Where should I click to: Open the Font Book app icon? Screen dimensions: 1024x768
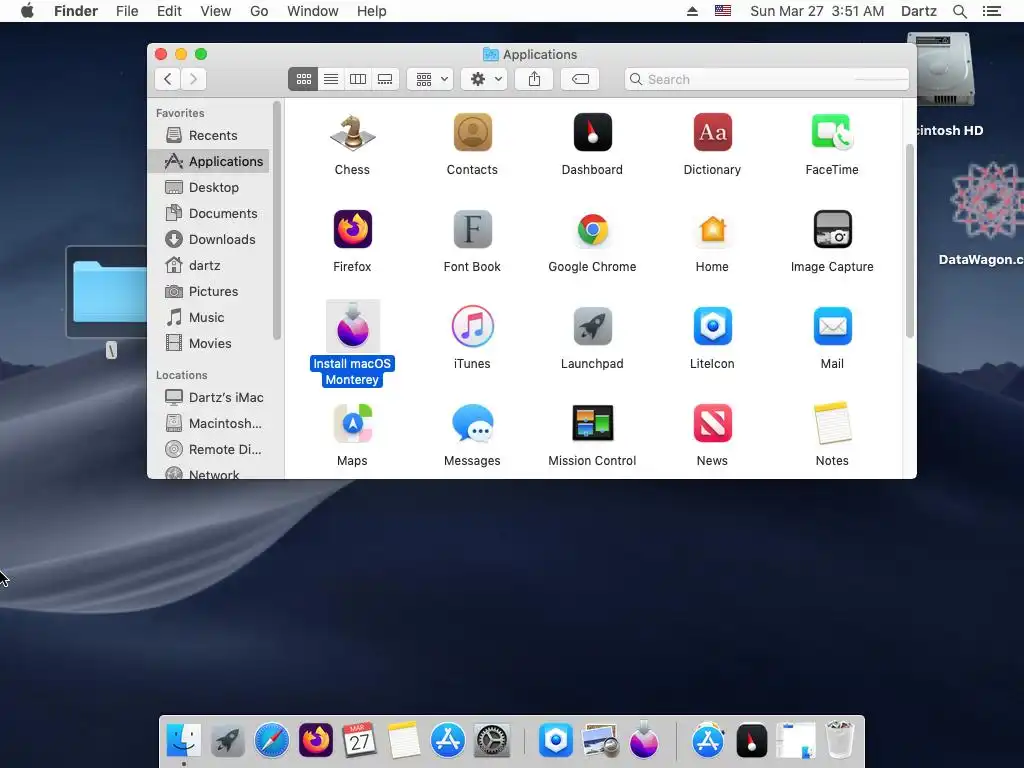pos(472,229)
